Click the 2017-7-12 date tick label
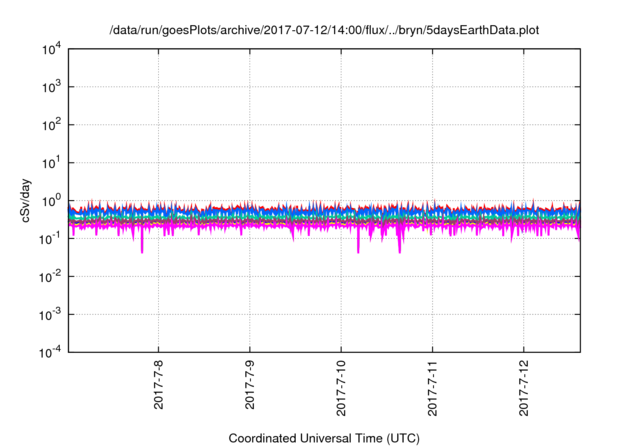 coord(524,388)
